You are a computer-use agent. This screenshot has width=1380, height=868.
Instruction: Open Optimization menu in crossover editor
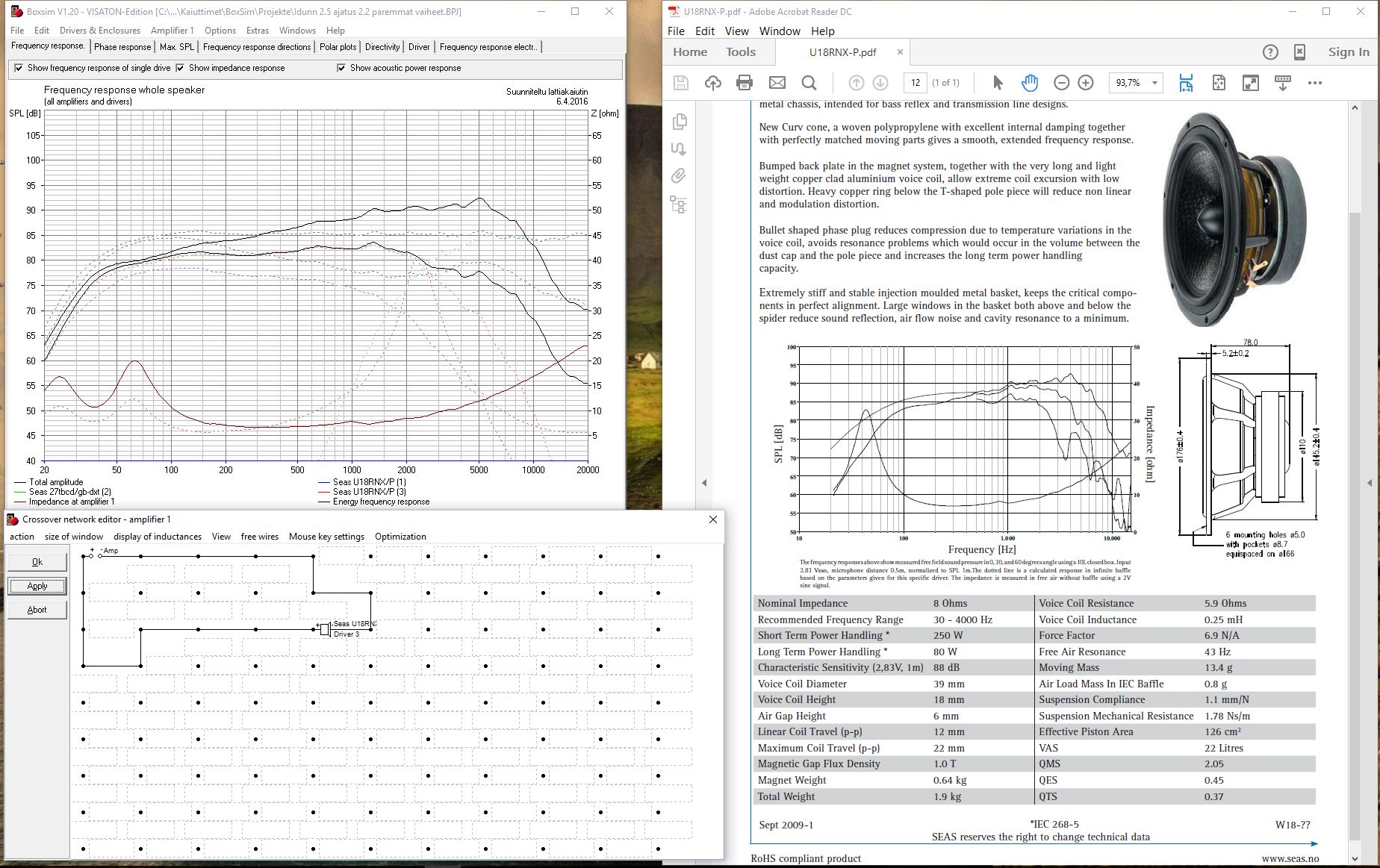click(x=400, y=537)
